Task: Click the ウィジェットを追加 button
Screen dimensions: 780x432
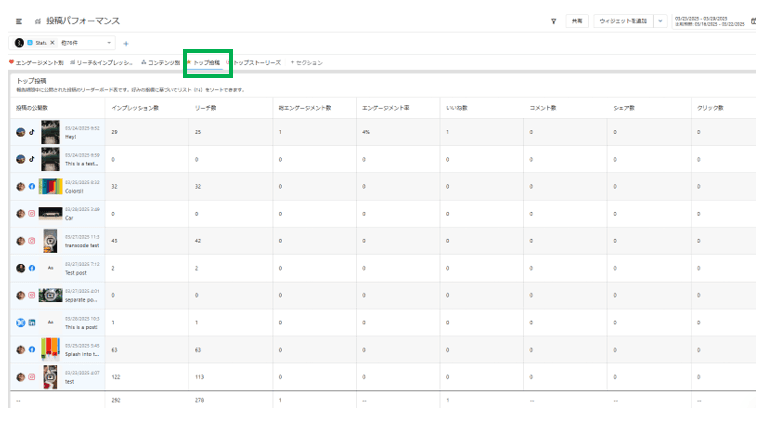Action: (x=622, y=20)
